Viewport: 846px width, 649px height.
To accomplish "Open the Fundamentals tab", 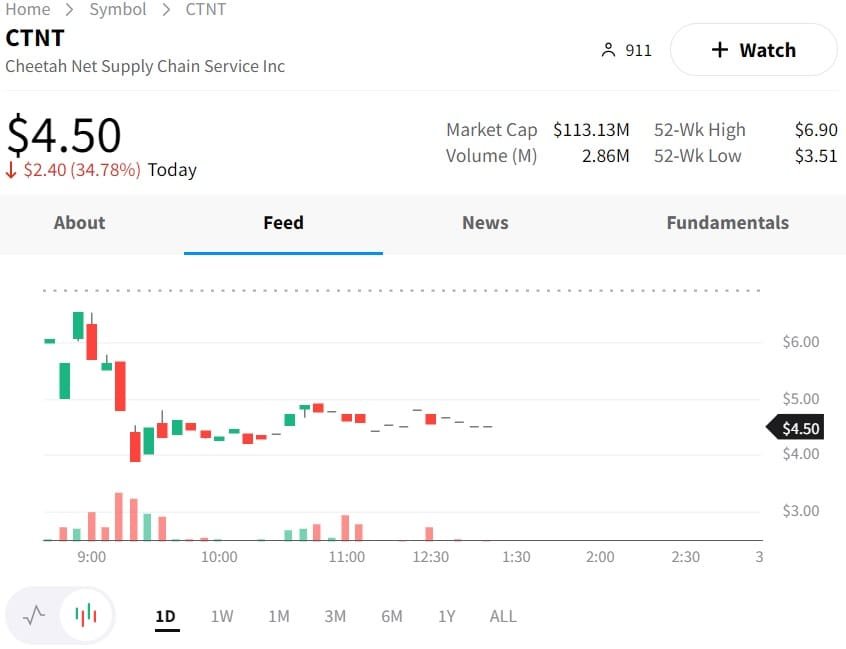I will (727, 223).
